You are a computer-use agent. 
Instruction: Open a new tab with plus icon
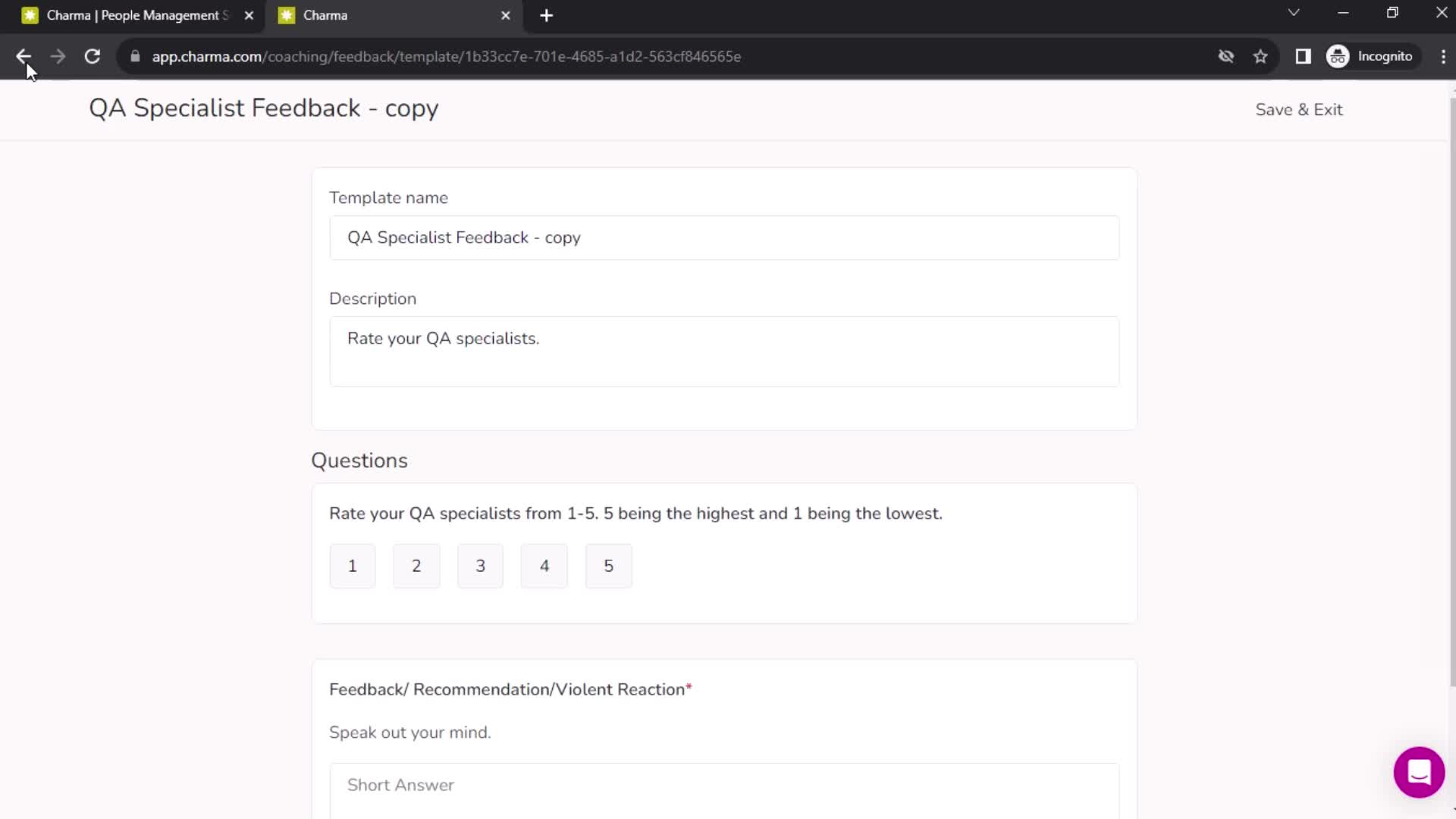[546, 15]
